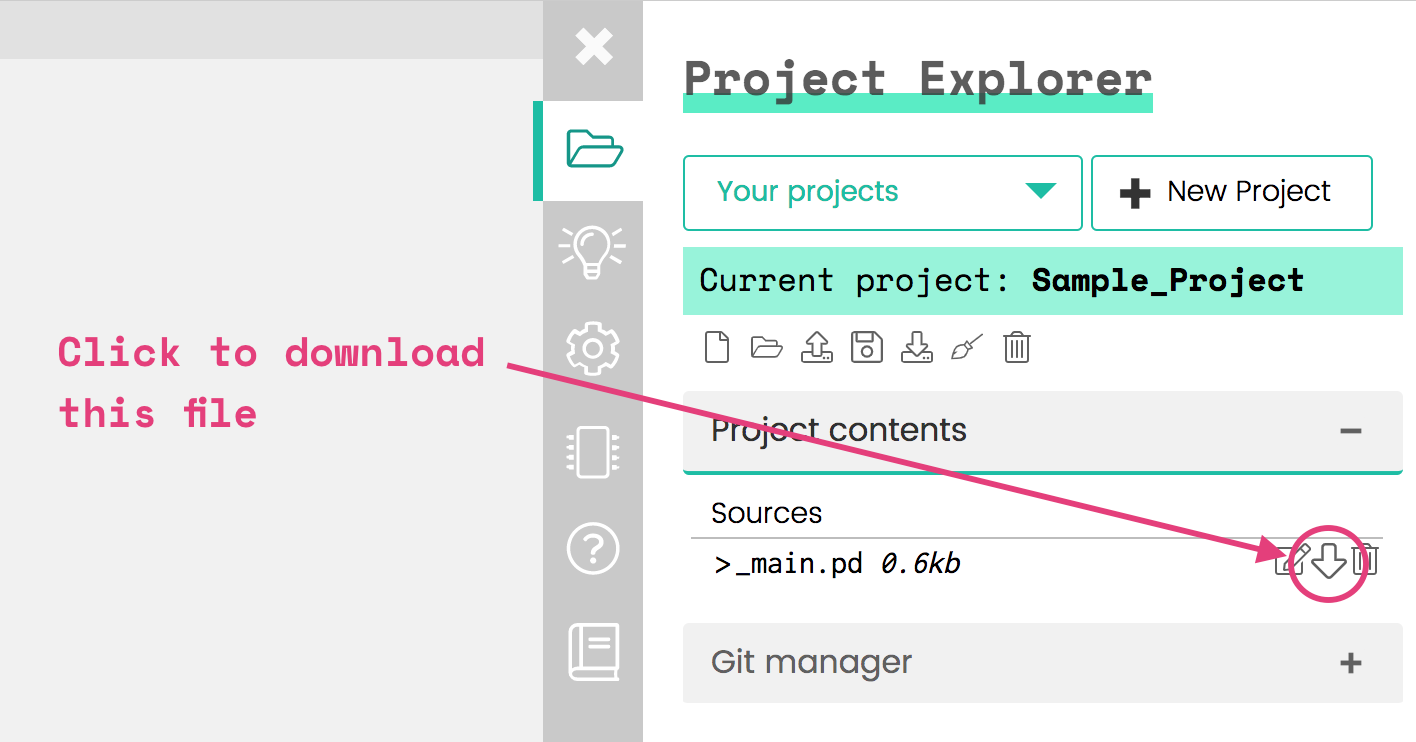Open the Project Explorer folder tab
The image size is (1416, 742).
click(x=594, y=149)
